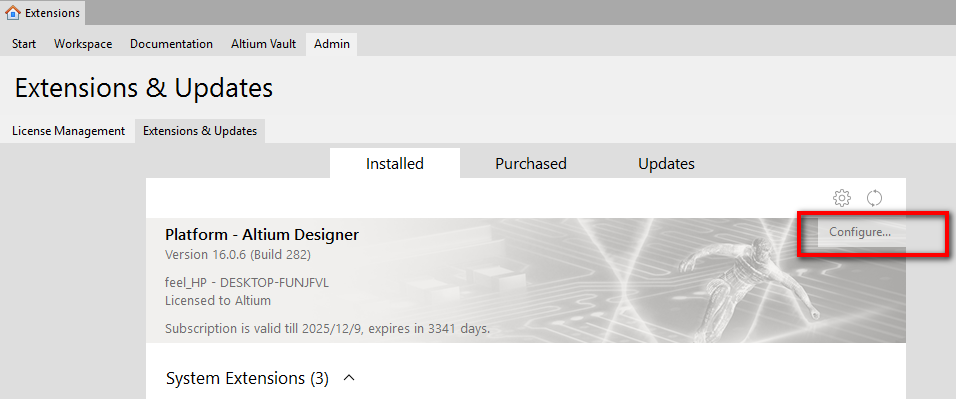
Task: Select the Extensions document tab
Action: (43, 12)
